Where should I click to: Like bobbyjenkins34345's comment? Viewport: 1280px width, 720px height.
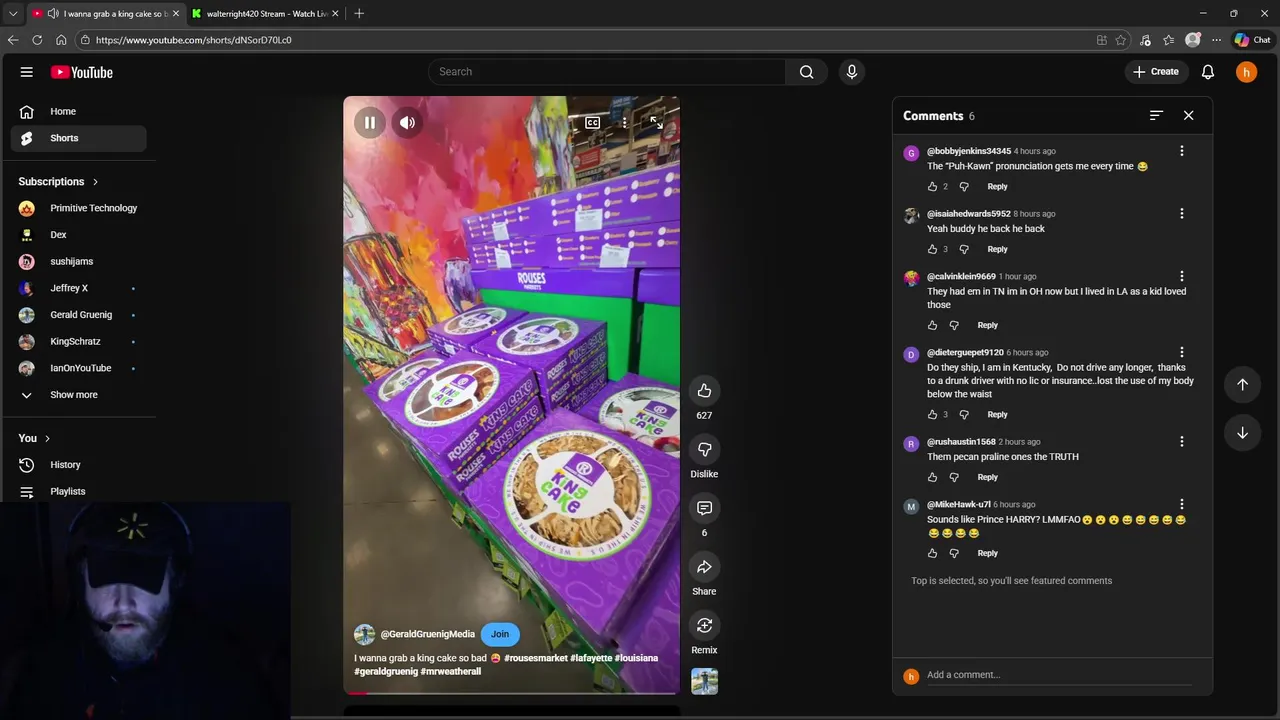932,187
